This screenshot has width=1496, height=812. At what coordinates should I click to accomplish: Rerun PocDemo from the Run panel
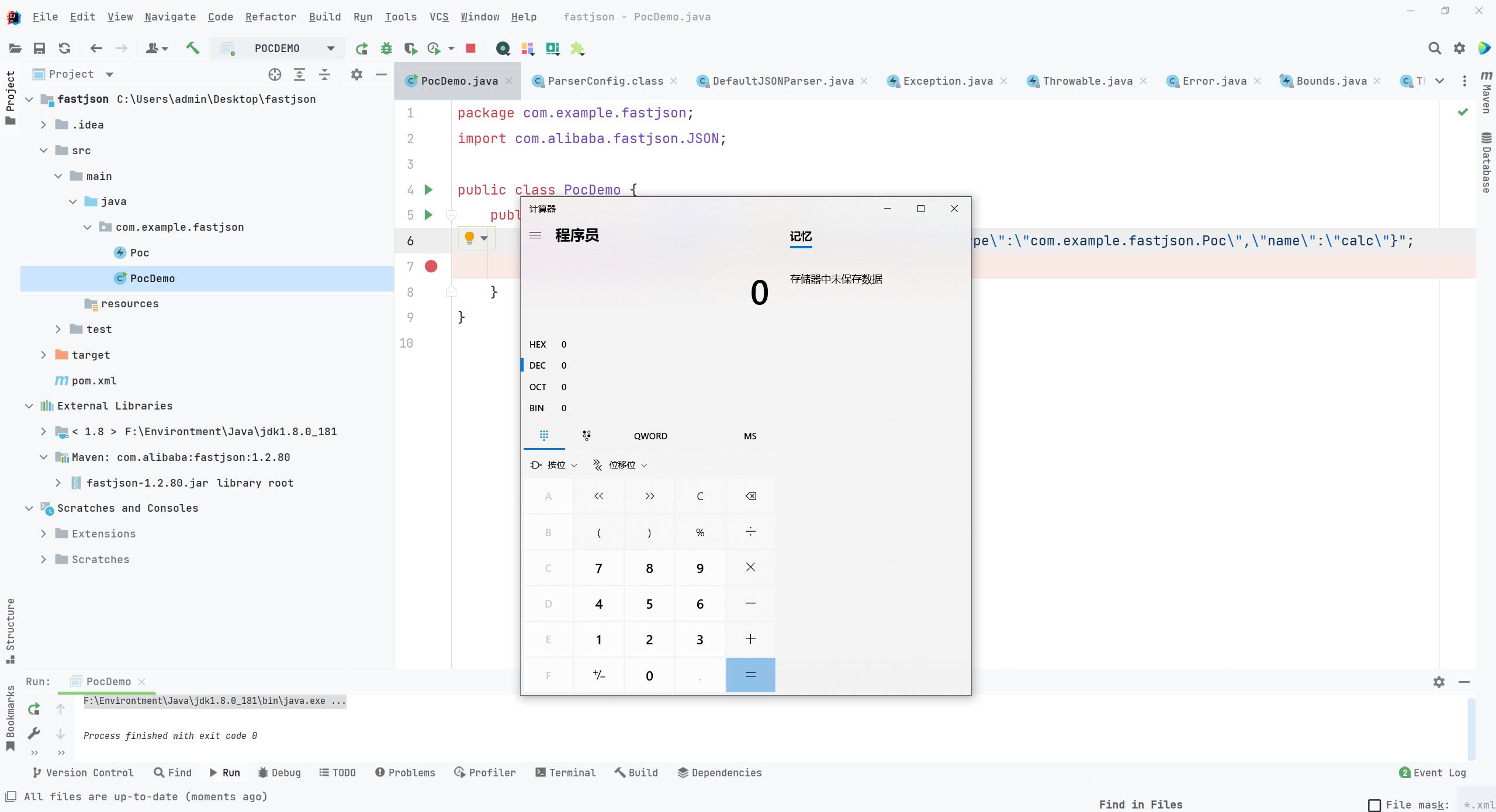pos(33,709)
